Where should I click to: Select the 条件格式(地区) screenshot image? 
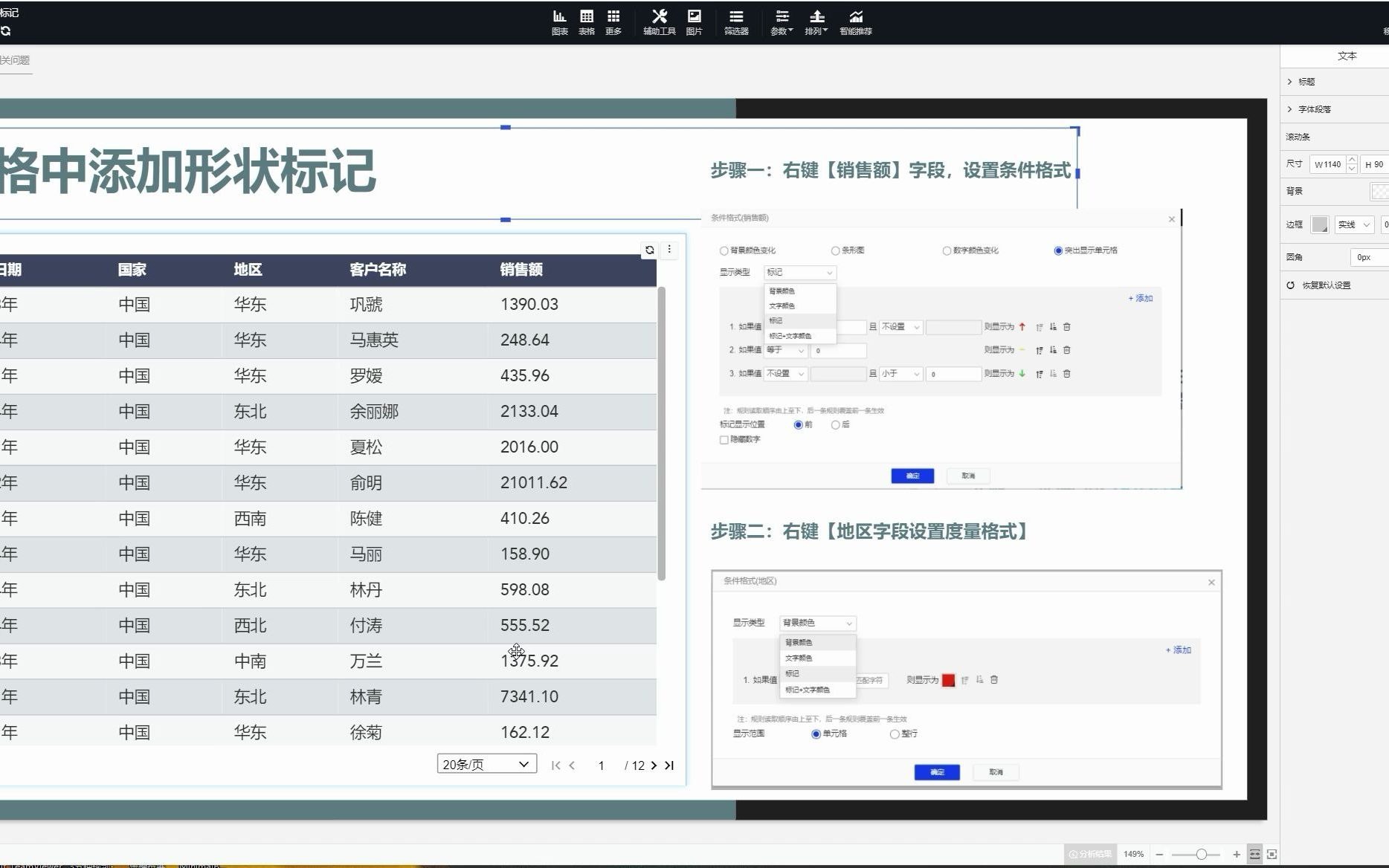967,679
